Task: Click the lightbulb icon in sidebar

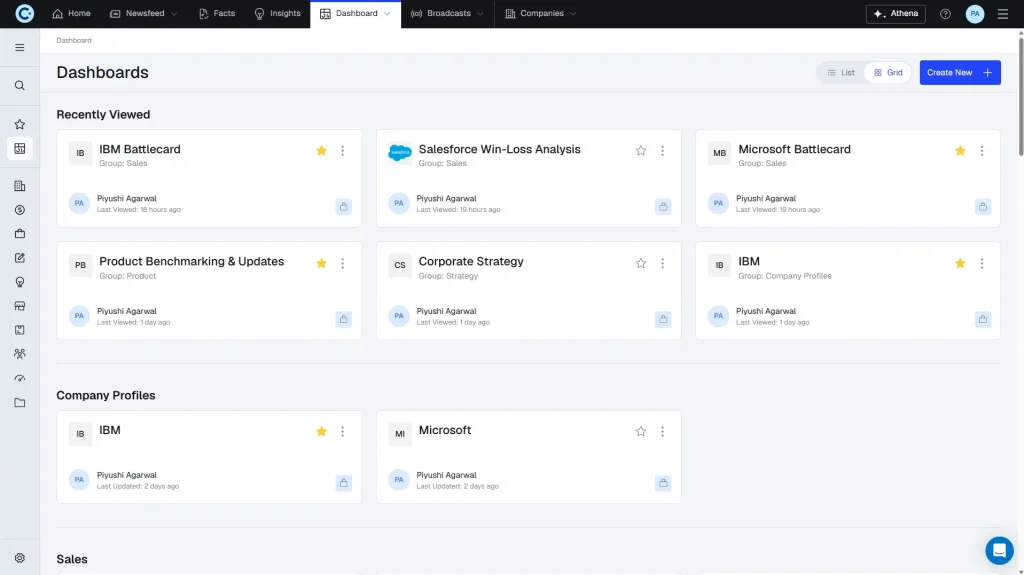Action: 20,282
